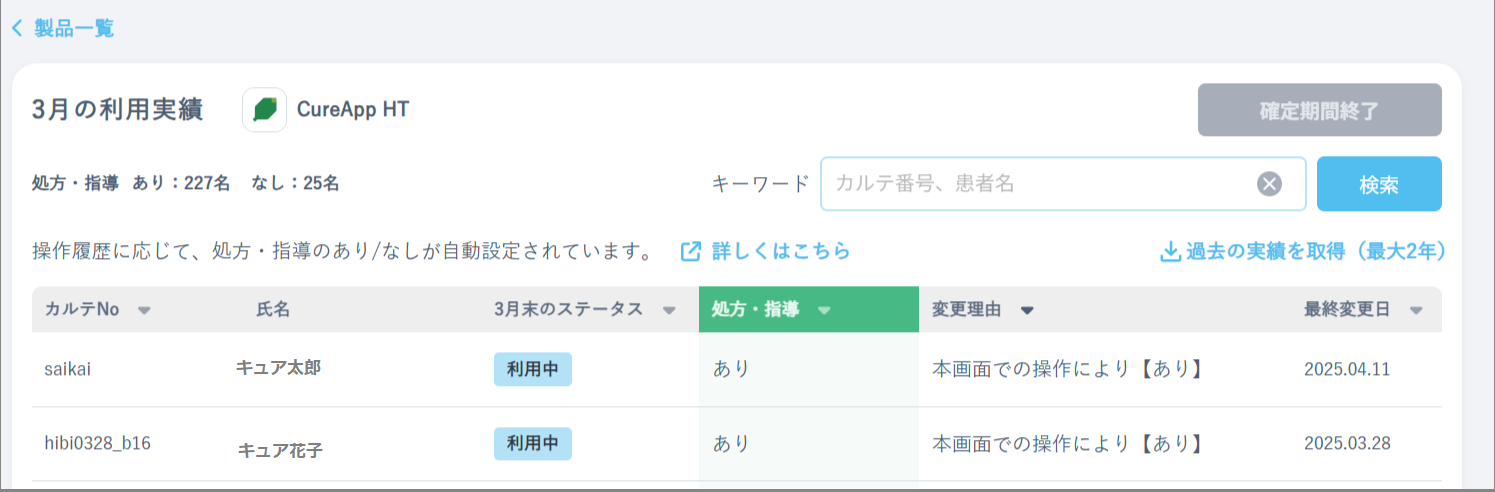The width and height of the screenshot is (1495, 492).
Task: Click the download icon before 過去の実績を取得
Action: point(1170,252)
